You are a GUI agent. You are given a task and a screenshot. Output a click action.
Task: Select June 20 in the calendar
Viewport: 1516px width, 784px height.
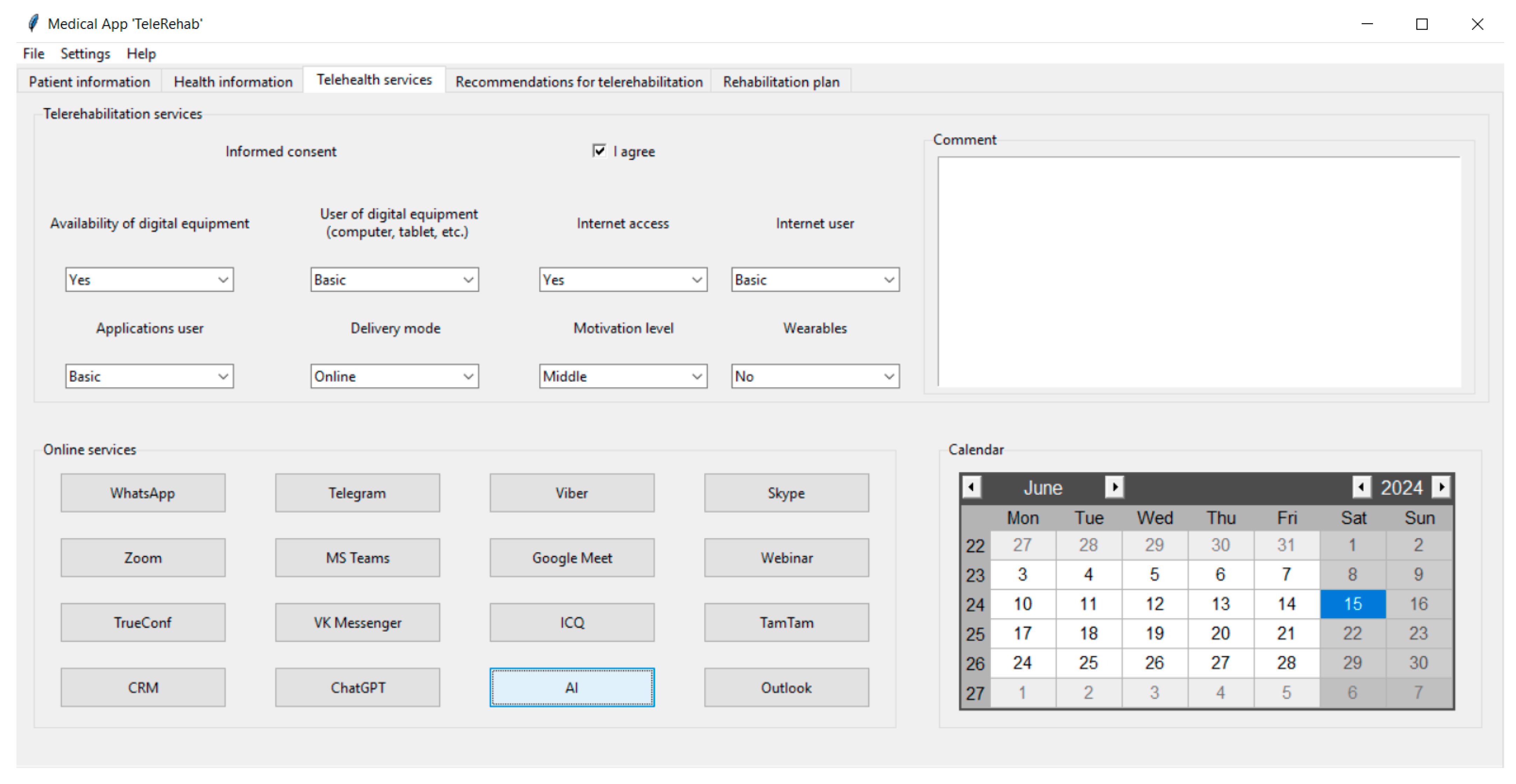(1220, 633)
